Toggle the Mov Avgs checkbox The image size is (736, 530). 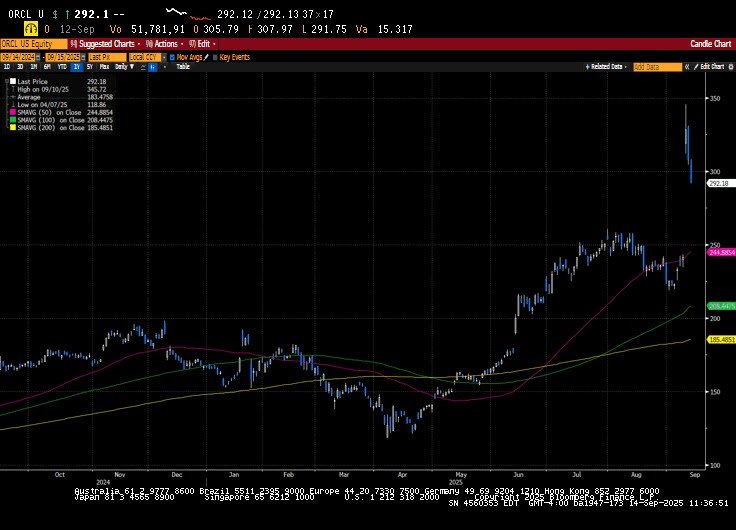[172, 57]
